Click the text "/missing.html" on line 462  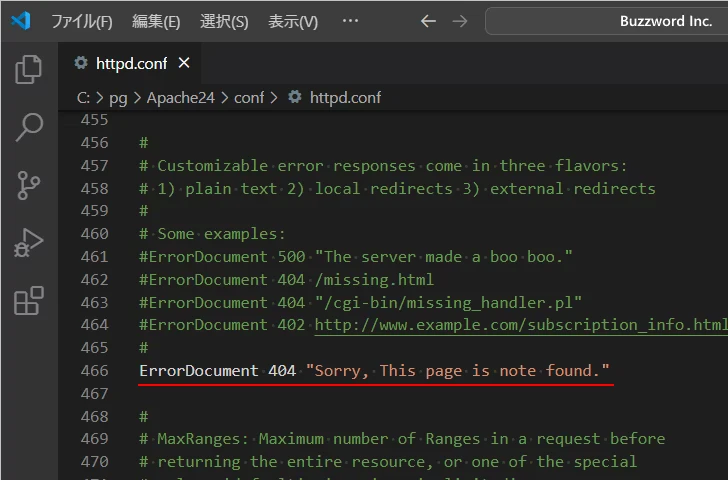click(x=374, y=279)
